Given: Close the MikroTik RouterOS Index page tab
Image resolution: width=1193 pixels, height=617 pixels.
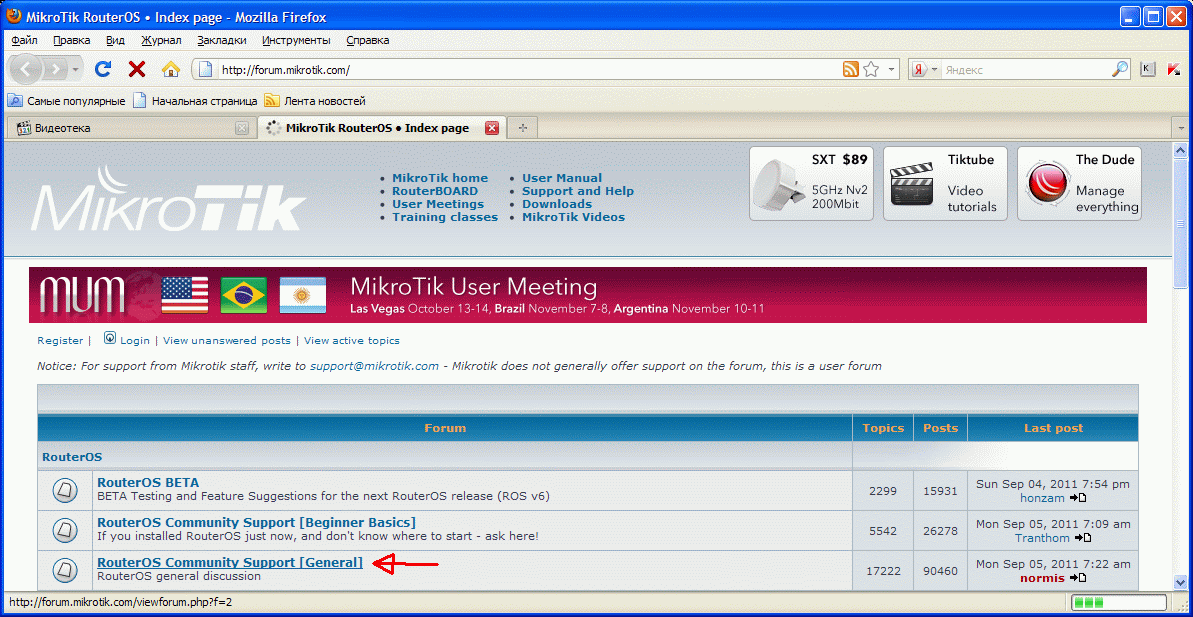Looking at the screenshot, I should click(492, 128).
